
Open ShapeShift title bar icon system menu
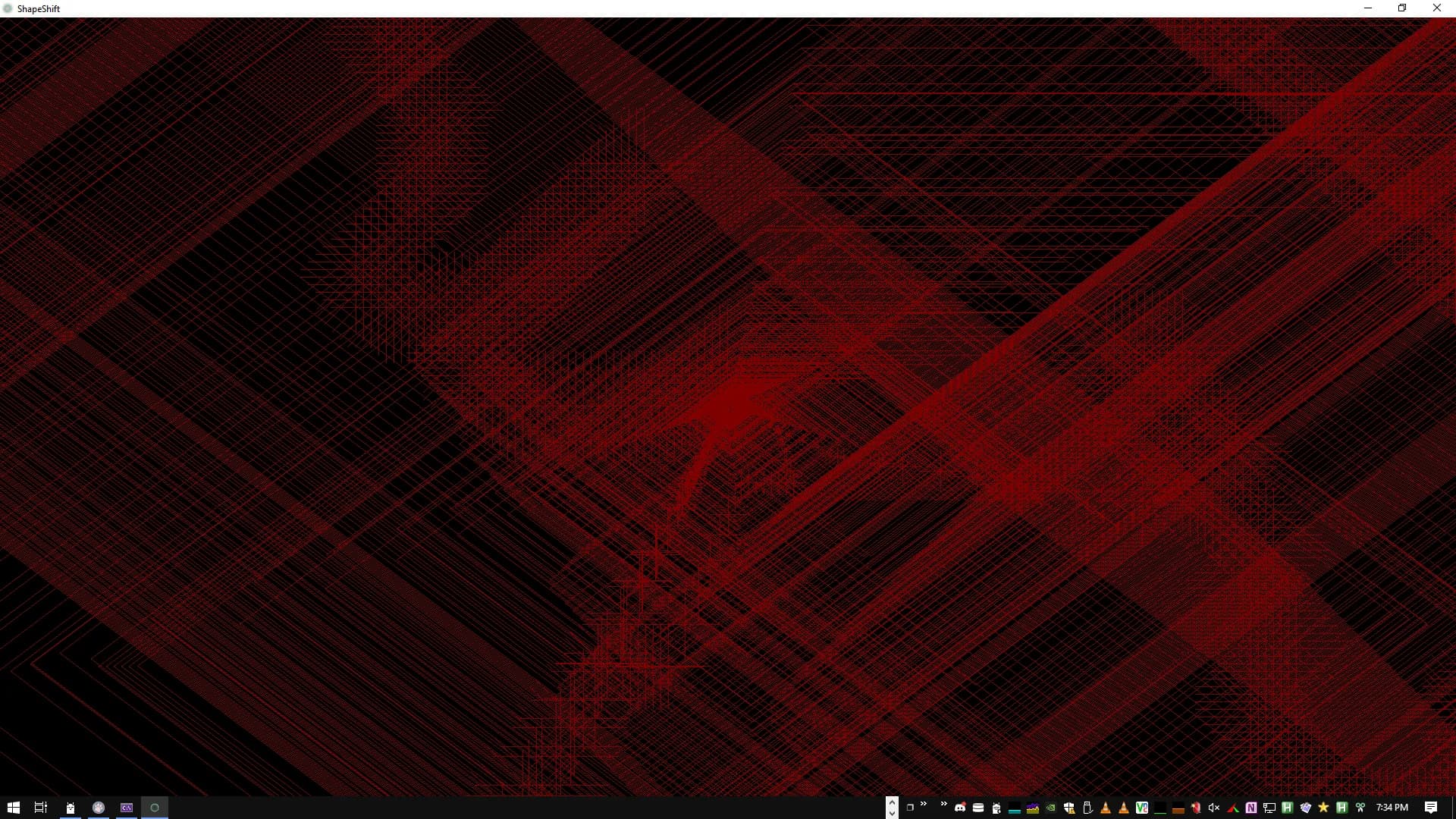click(8, 8)
